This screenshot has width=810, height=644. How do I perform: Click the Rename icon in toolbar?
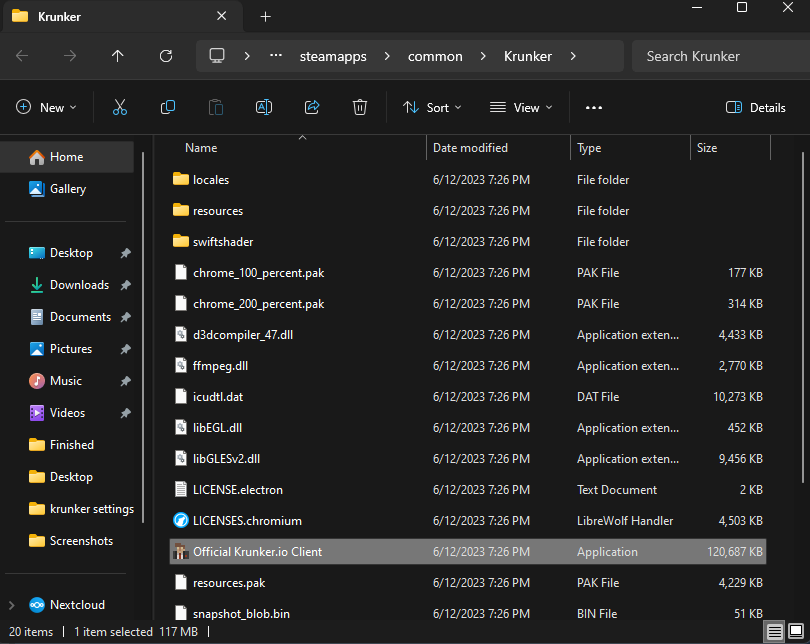(x=264, y=107)
